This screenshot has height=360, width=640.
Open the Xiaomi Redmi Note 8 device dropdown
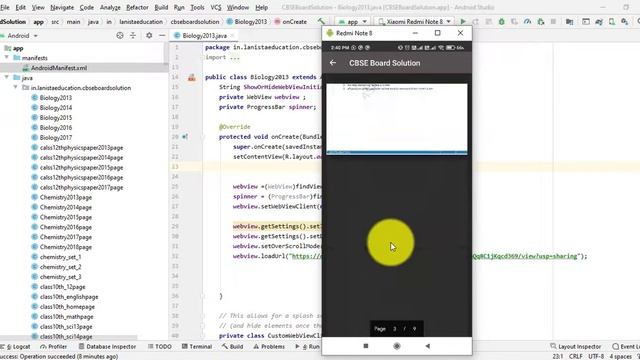414,22
